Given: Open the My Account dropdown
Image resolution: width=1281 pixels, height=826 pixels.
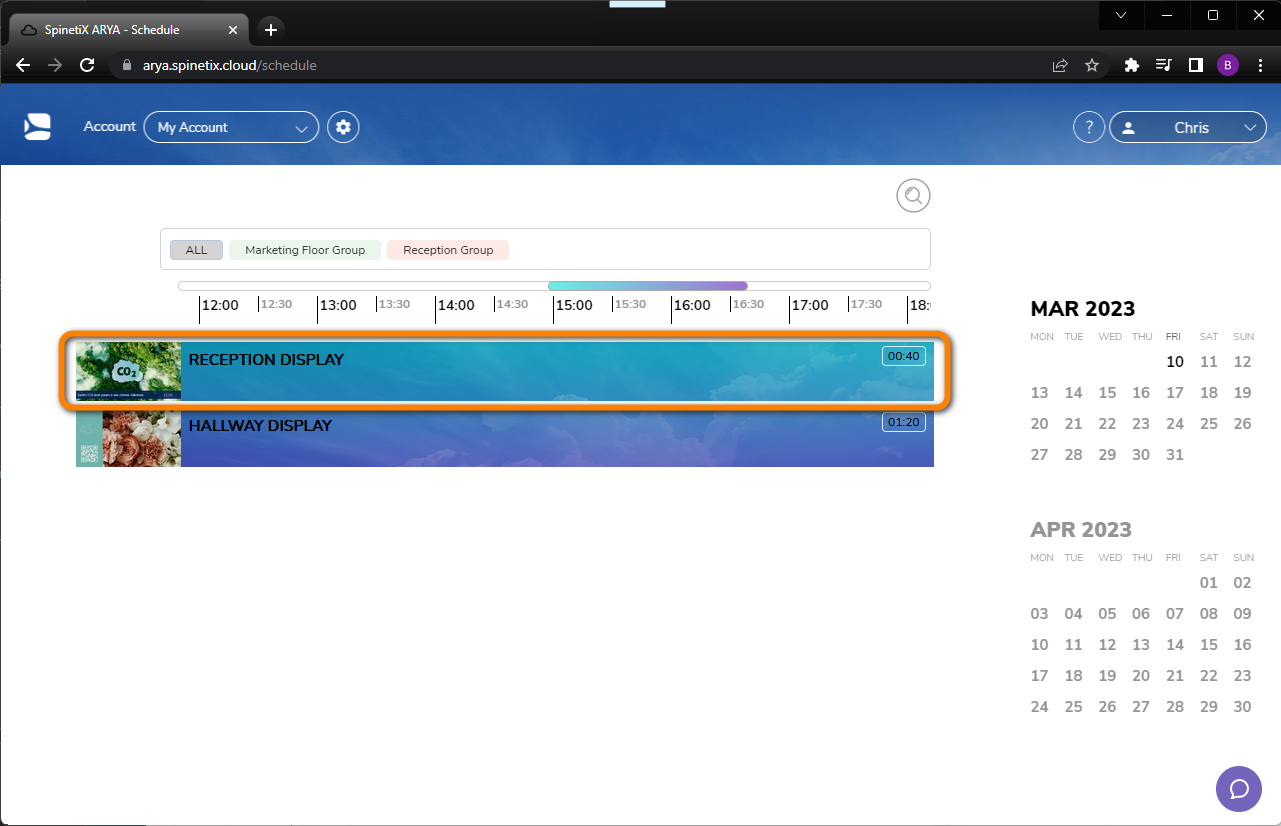Looking at the screenshot, I should (231, 127).
